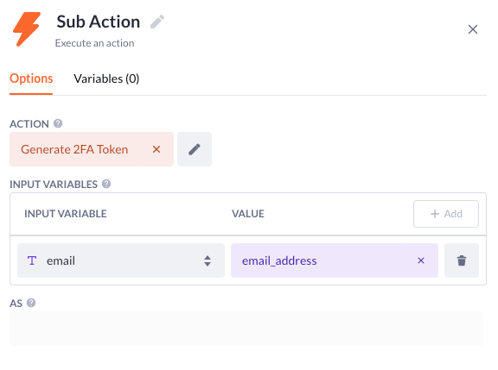Remove the Generate 2FA Token action

[156, 149]
